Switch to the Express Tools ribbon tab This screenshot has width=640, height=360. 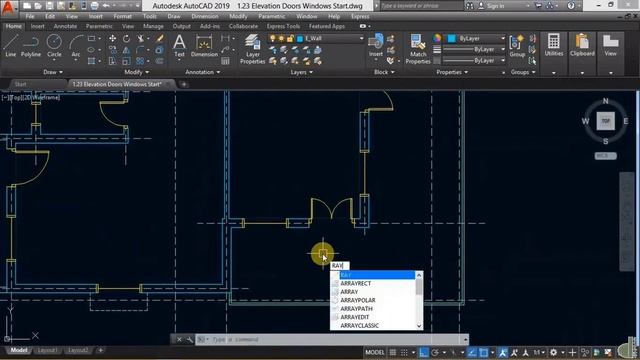pyautogui.click(x=283, y=26)
